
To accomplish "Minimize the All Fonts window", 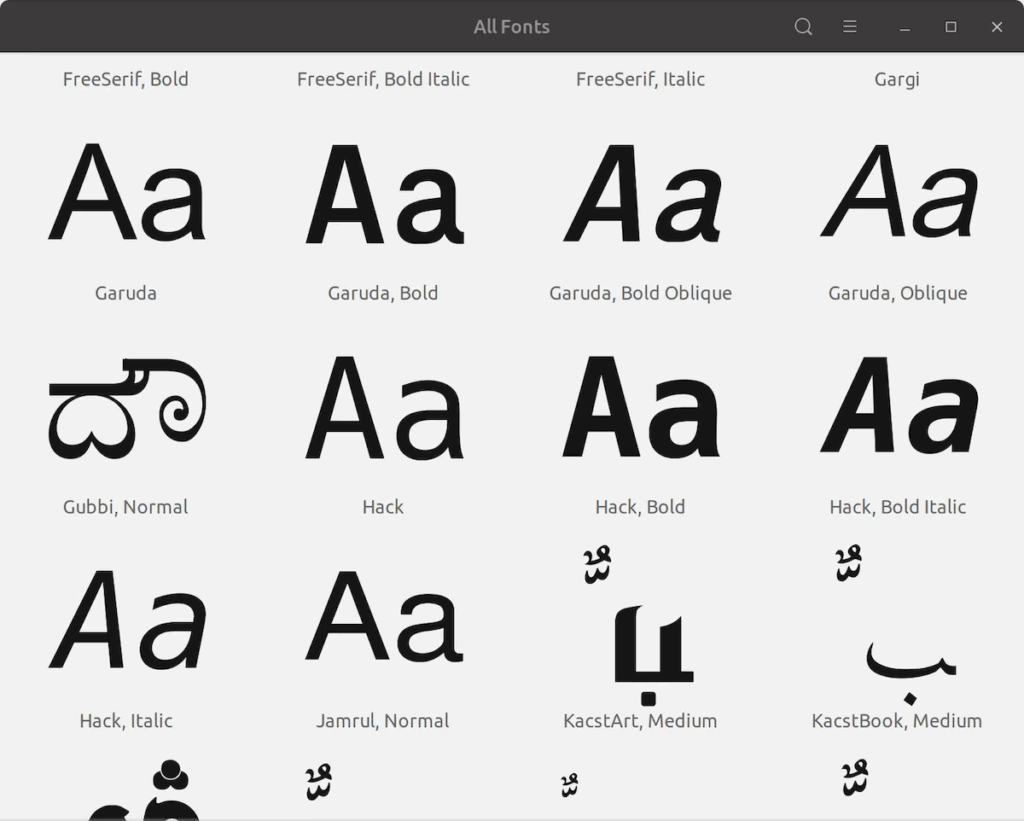I will point(905,27).
